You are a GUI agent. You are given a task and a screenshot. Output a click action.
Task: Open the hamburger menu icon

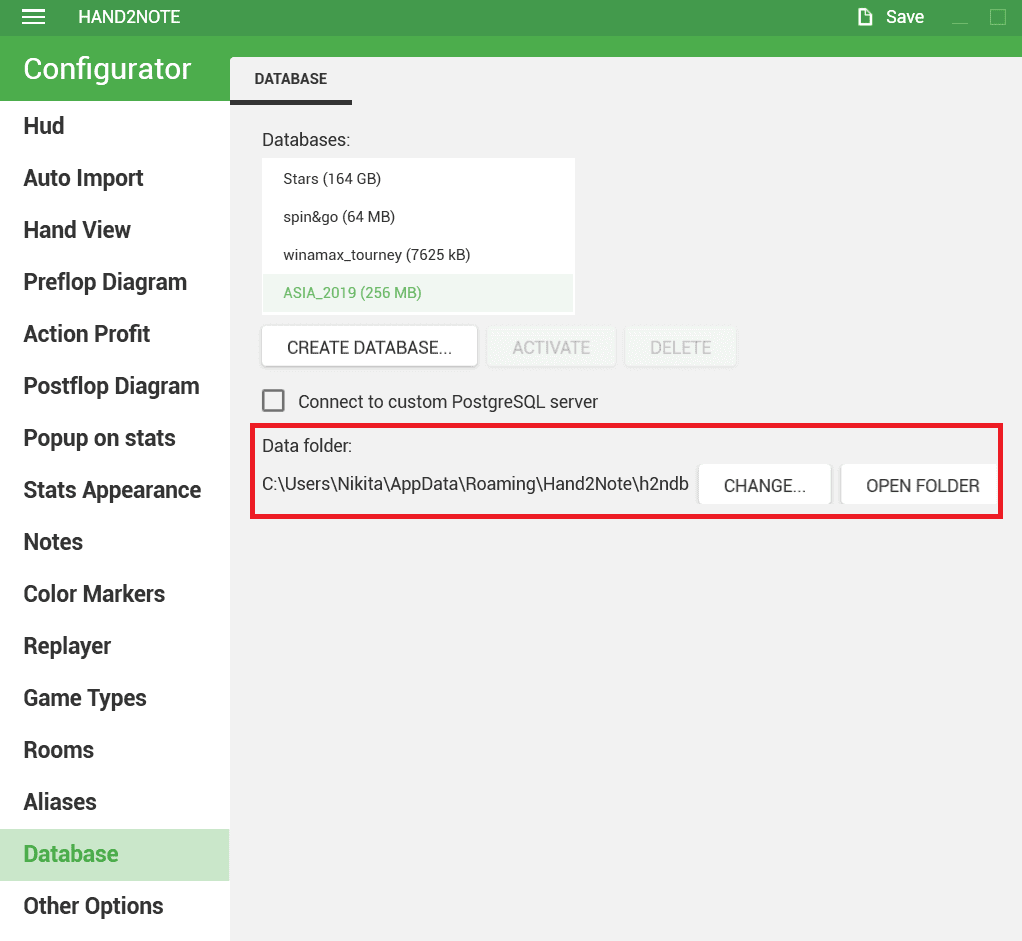[x=33, y=17]
